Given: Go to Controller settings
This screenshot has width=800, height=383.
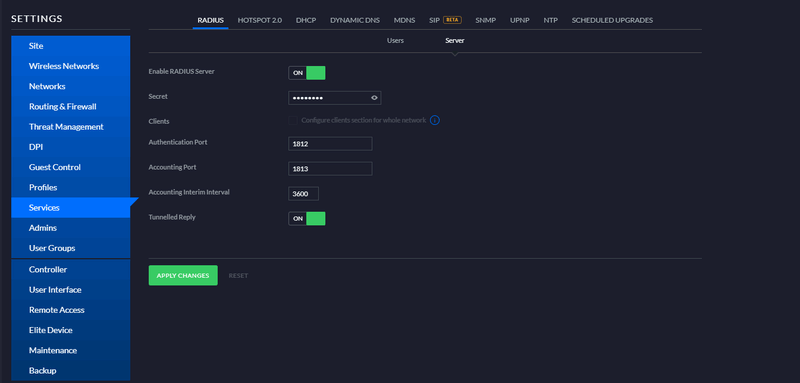Looking at the screenshot, I should click(x=70, y=269).
